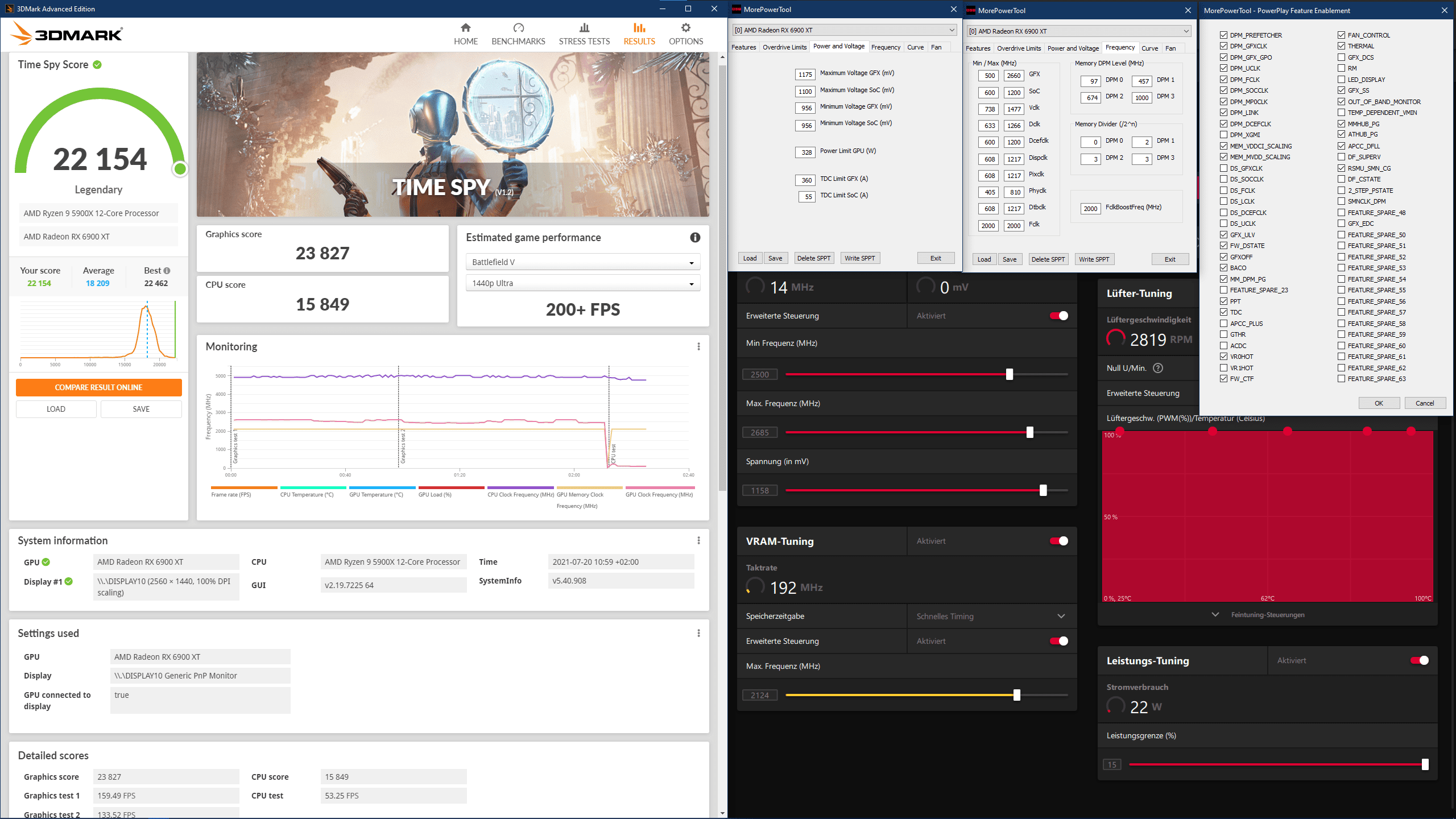Open the HOME section icon

[465, 28]
